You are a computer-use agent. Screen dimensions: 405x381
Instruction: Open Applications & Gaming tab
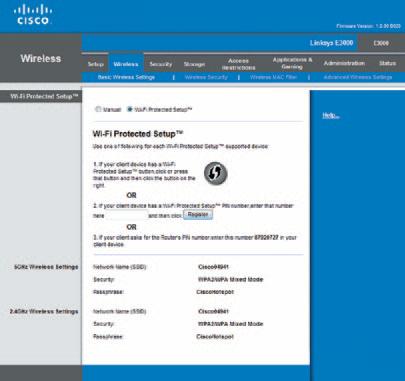[x=292, y=63]
